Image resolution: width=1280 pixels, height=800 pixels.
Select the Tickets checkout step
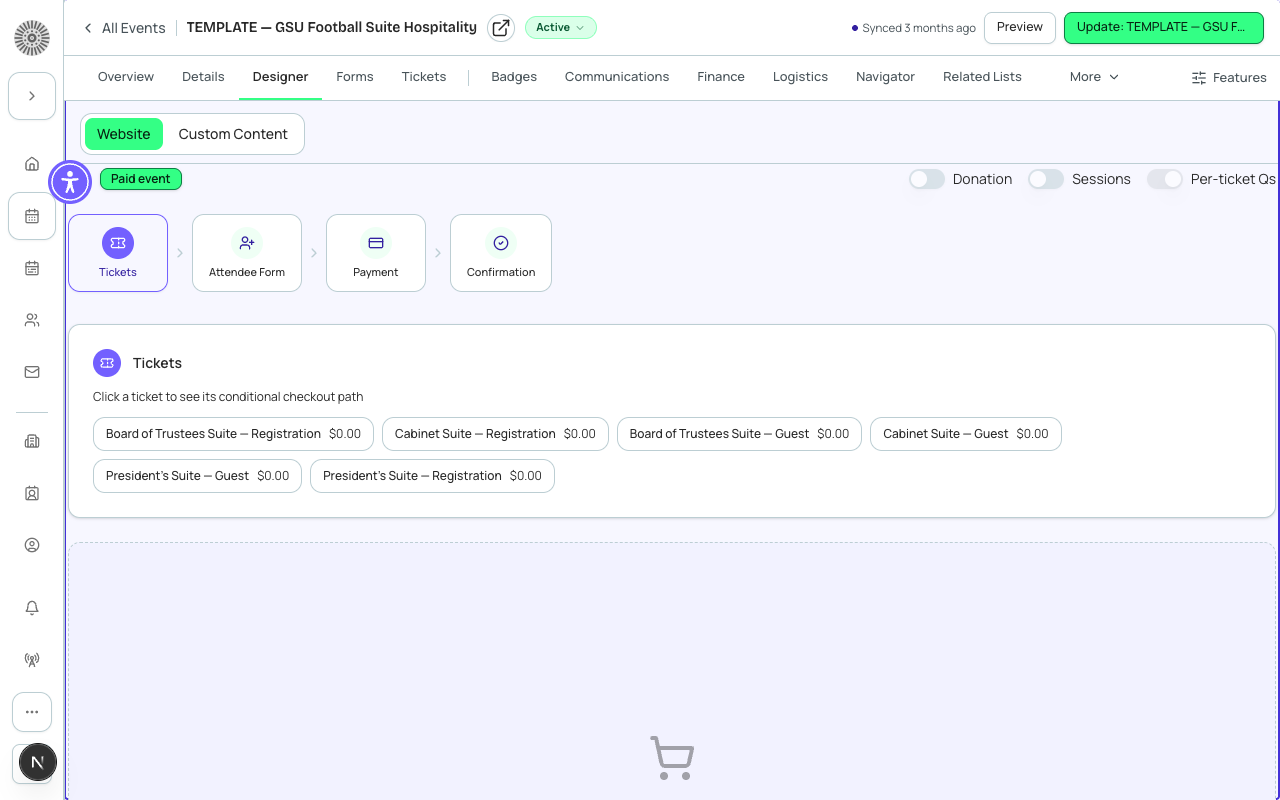[x=118, y=253]
